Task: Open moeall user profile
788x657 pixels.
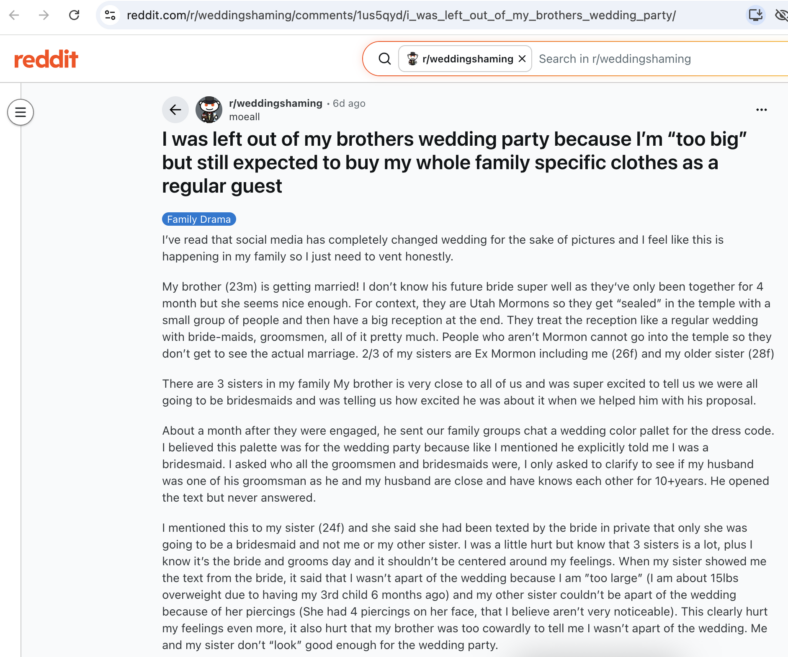Action: click(244, 117)
